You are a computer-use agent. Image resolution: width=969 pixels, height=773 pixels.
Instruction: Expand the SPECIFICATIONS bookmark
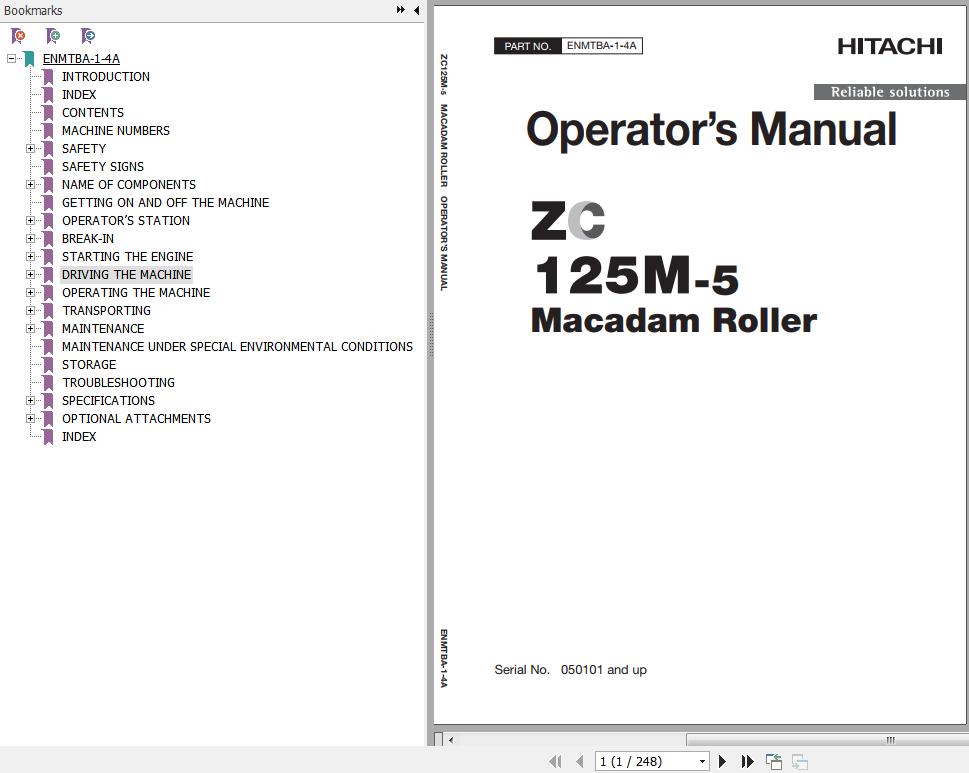click(x=30, y=400)
